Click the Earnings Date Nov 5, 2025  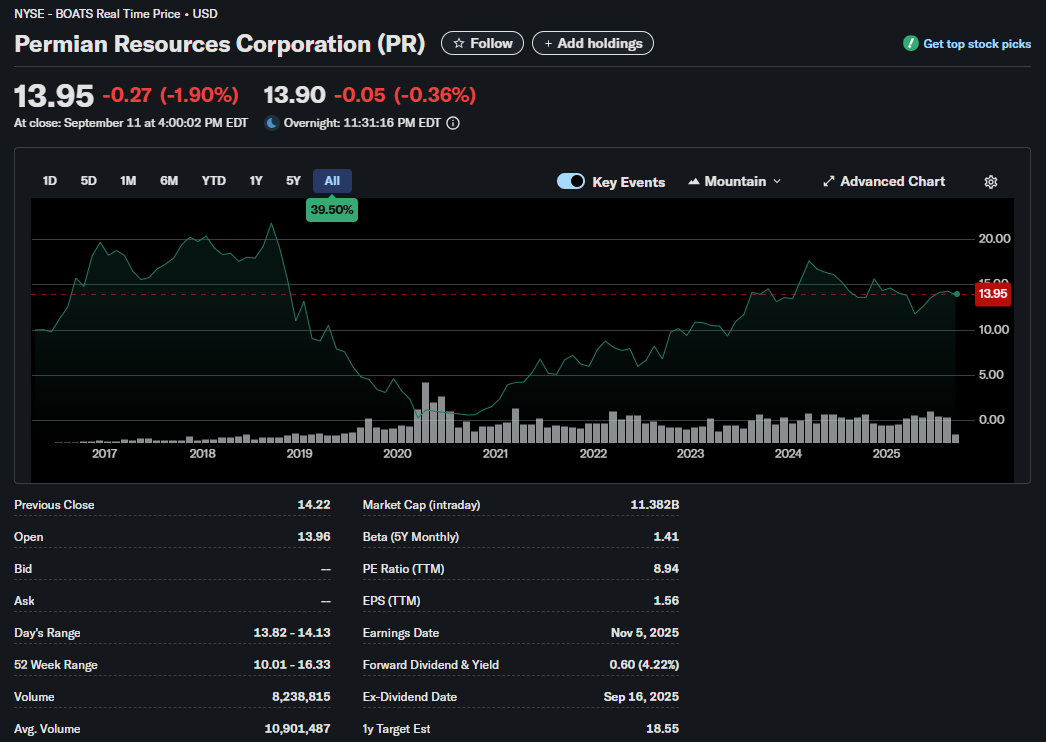pos(644,633)
